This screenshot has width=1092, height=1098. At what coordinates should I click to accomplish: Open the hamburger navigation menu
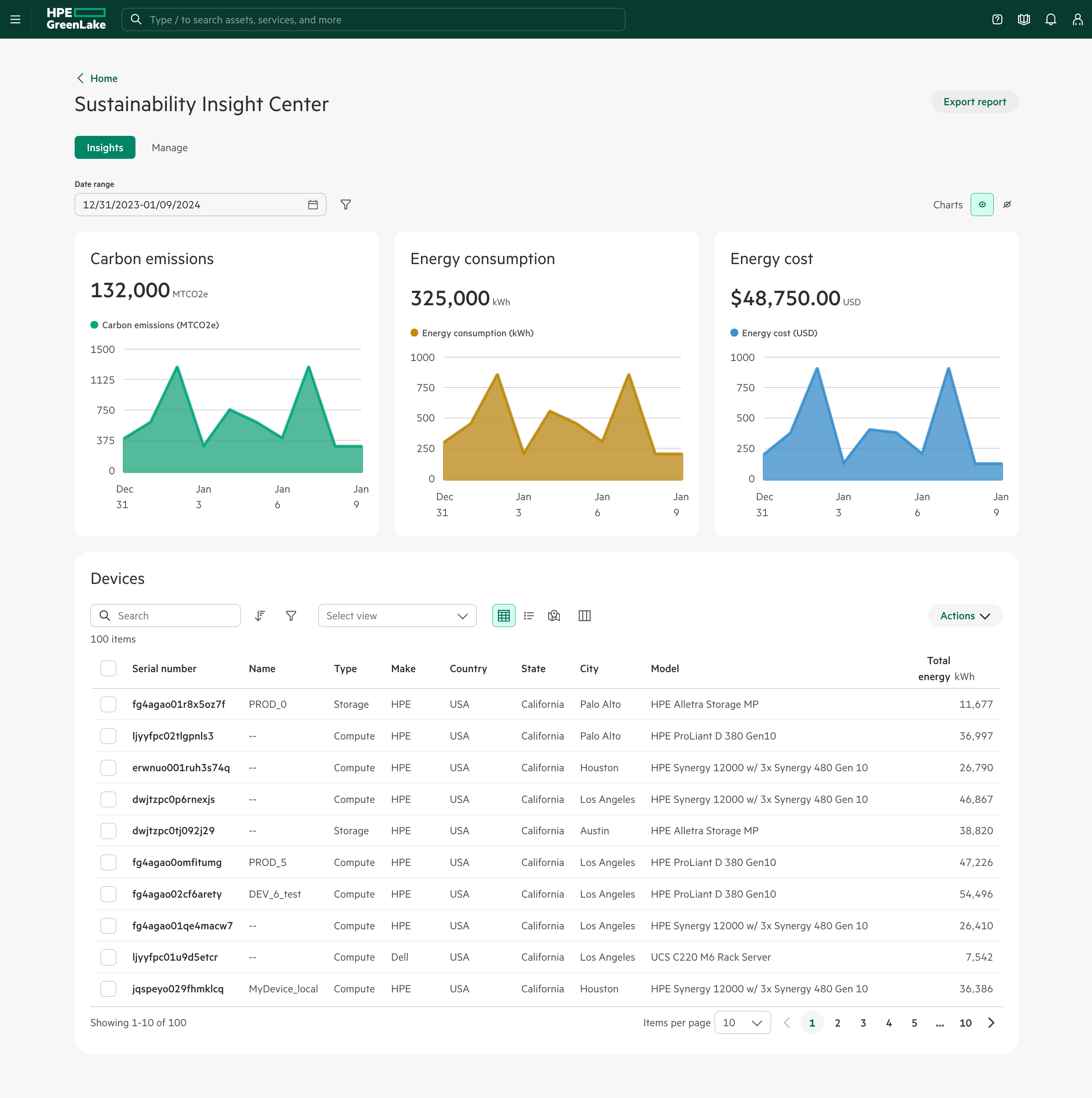(15, 19)
